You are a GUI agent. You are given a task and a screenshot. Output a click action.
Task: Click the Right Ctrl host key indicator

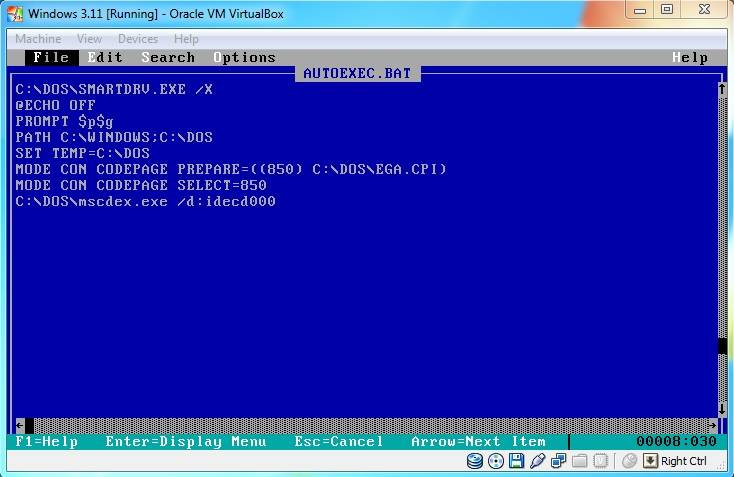[x=676, y=461]
